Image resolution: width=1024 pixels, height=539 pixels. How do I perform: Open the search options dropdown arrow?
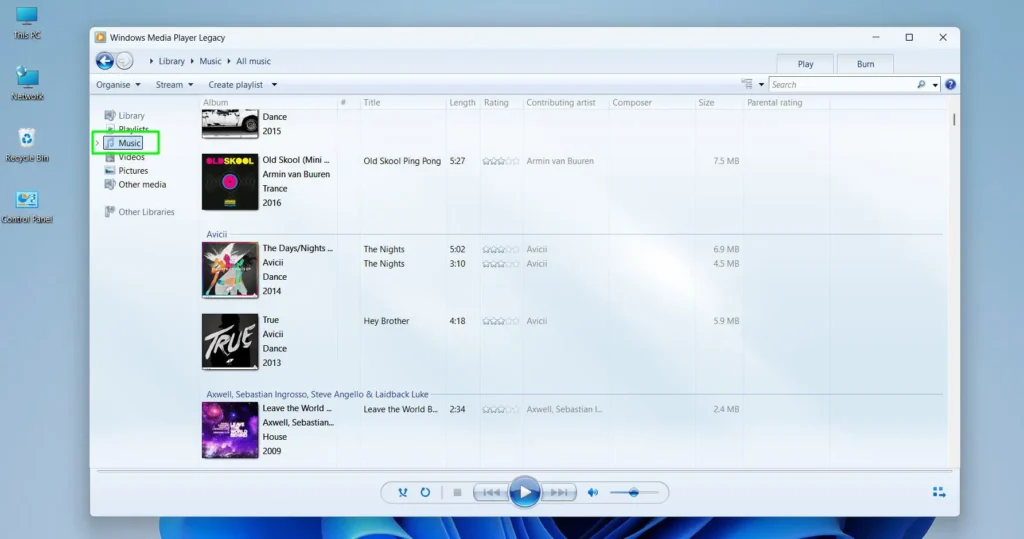point(935,84)
